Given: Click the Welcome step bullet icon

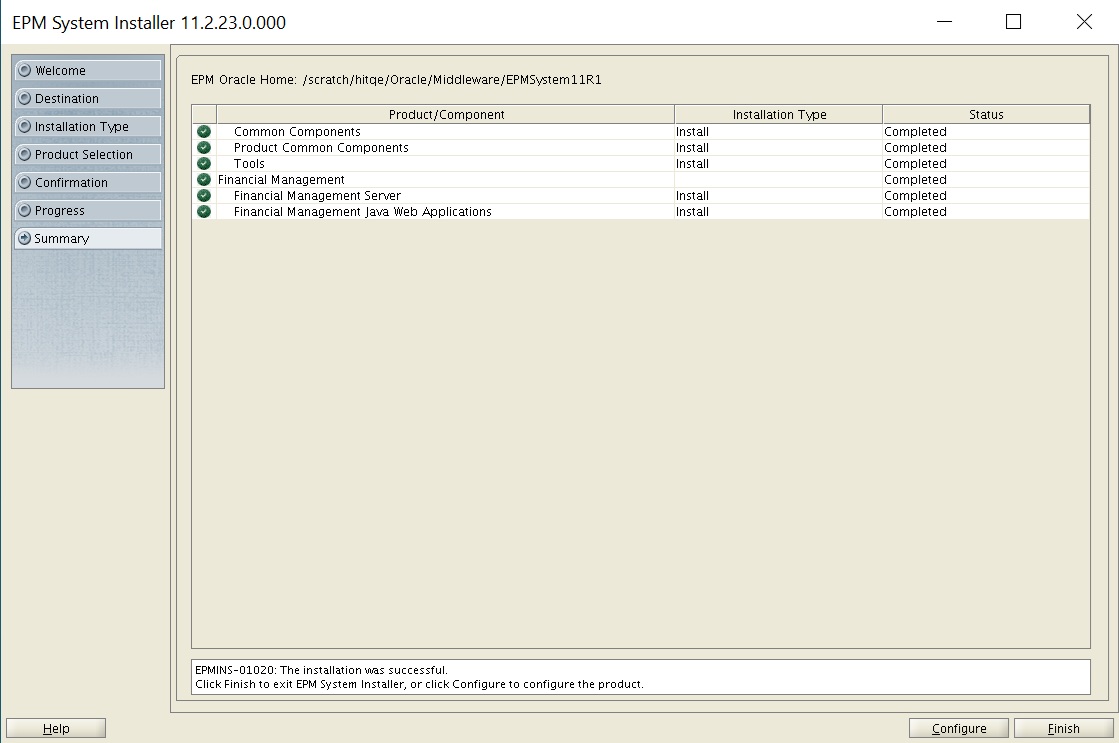Looking at the screenshot, I should point(25,70).
